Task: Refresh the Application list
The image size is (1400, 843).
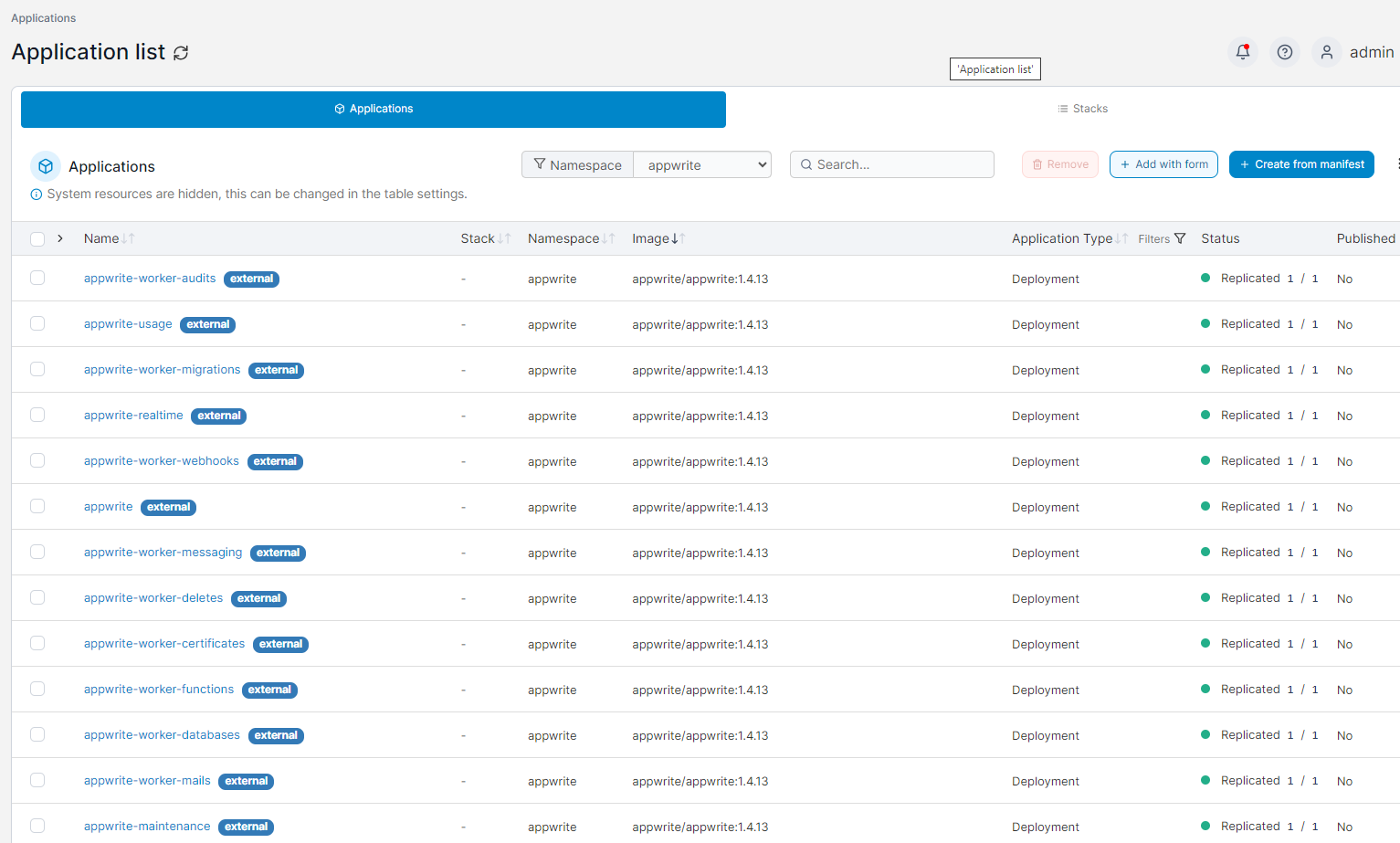Action: (x=181, y=53)
